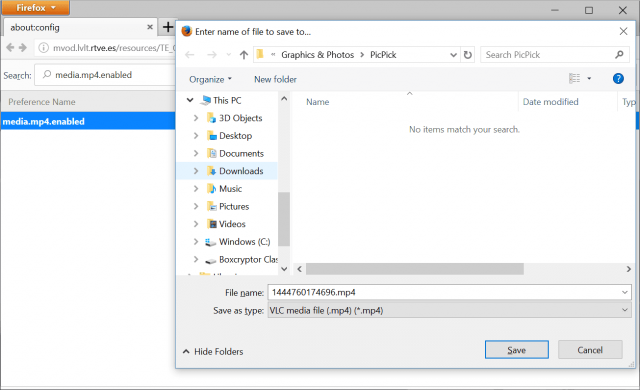Close the save dialog window
Viewport: 640px width, 390px height.
623,31
